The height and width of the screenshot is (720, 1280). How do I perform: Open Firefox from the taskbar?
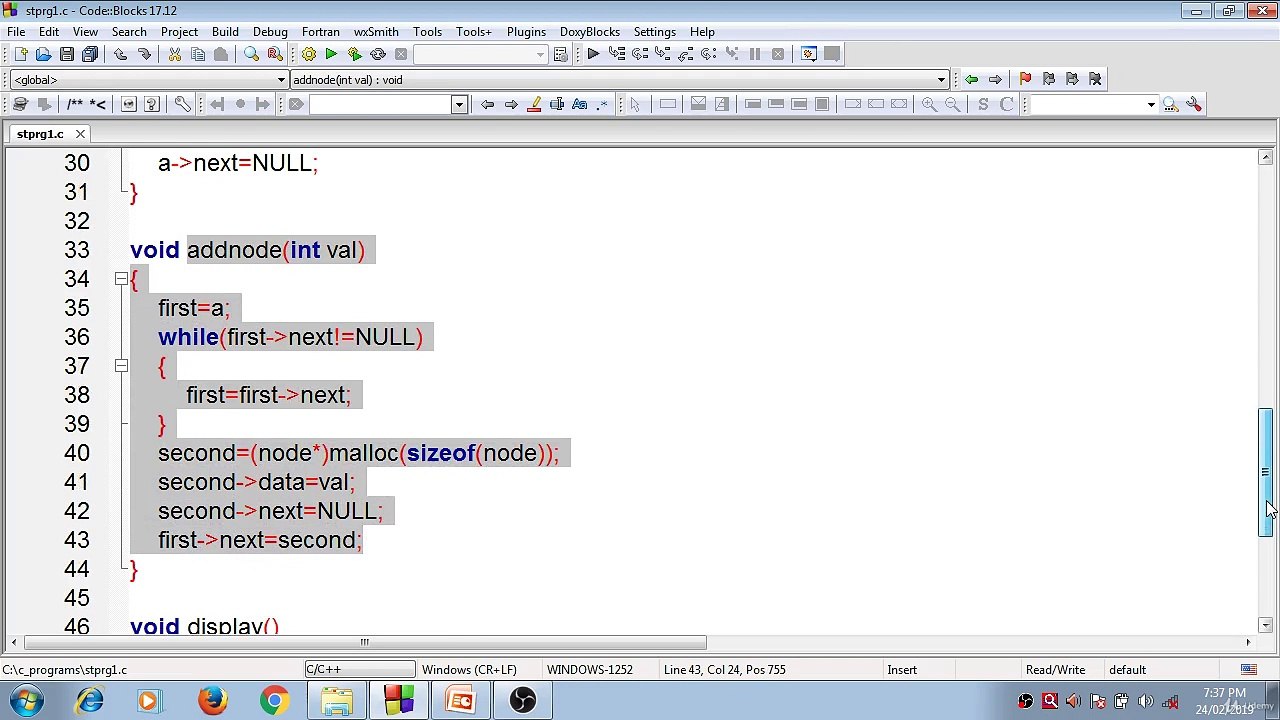[x=212, y=701]
